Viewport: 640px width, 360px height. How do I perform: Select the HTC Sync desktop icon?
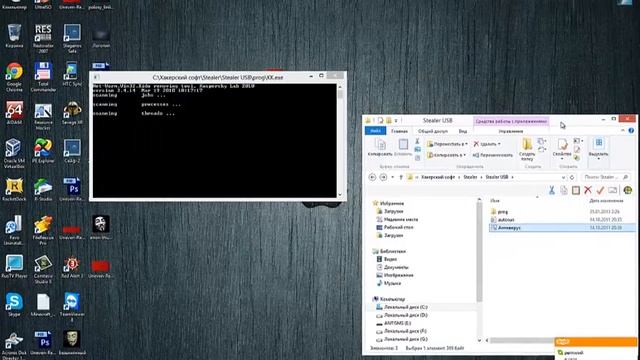[x=72, y=74]
